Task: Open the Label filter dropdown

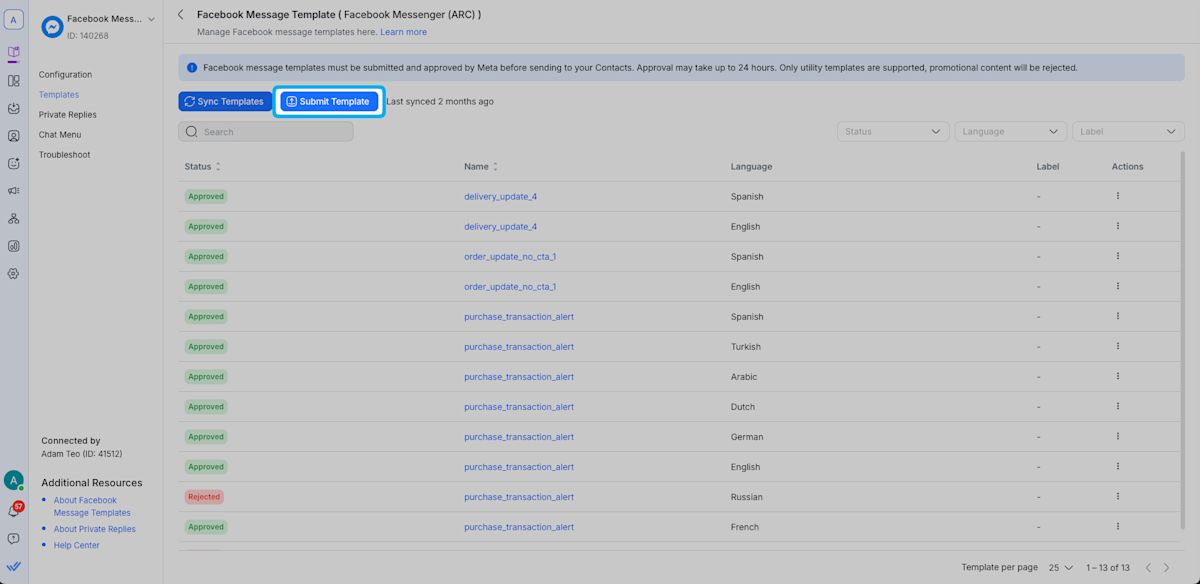Action: tap(1128, 131)
